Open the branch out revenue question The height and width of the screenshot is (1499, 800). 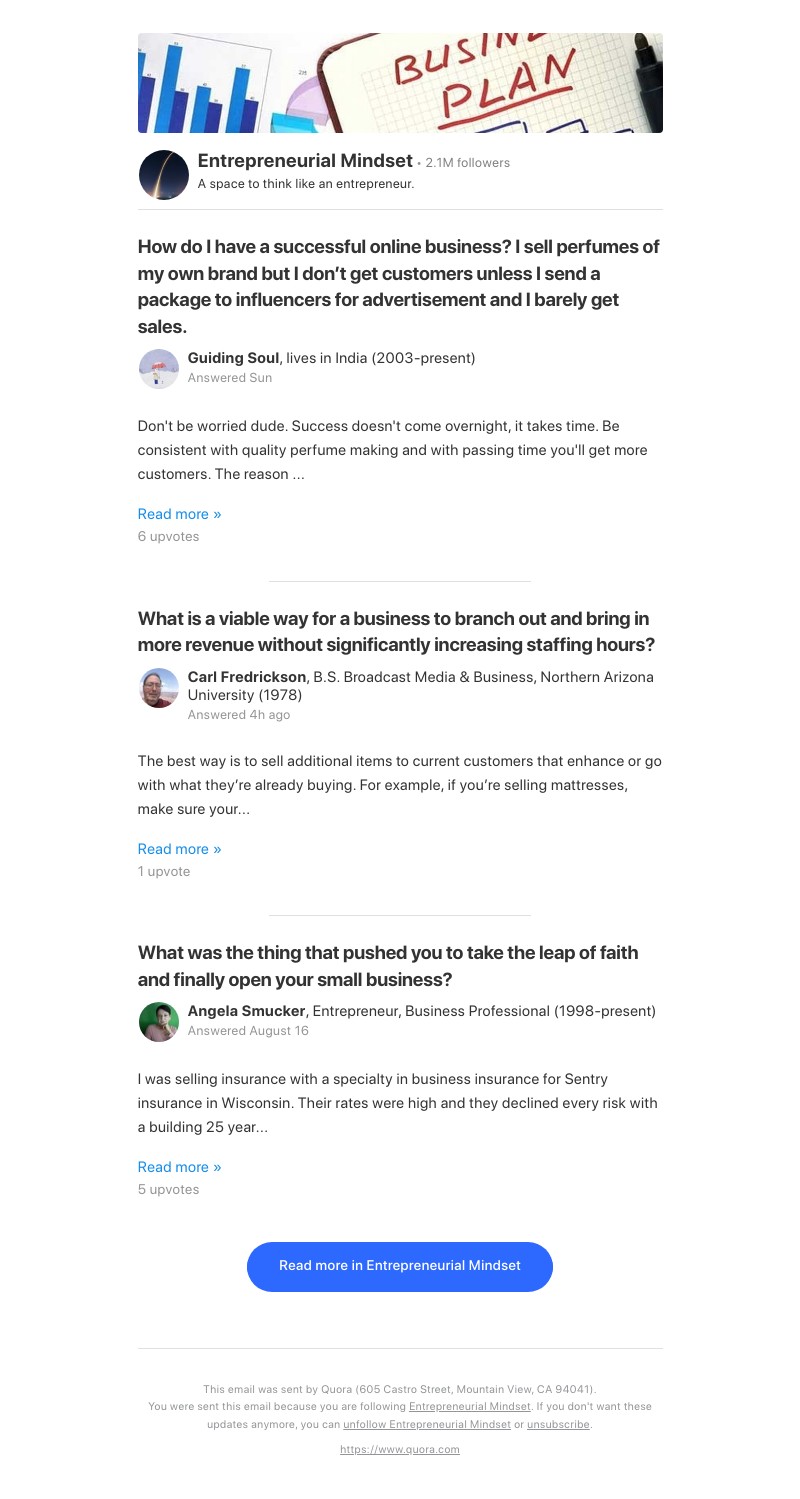[x=397, y=631]
